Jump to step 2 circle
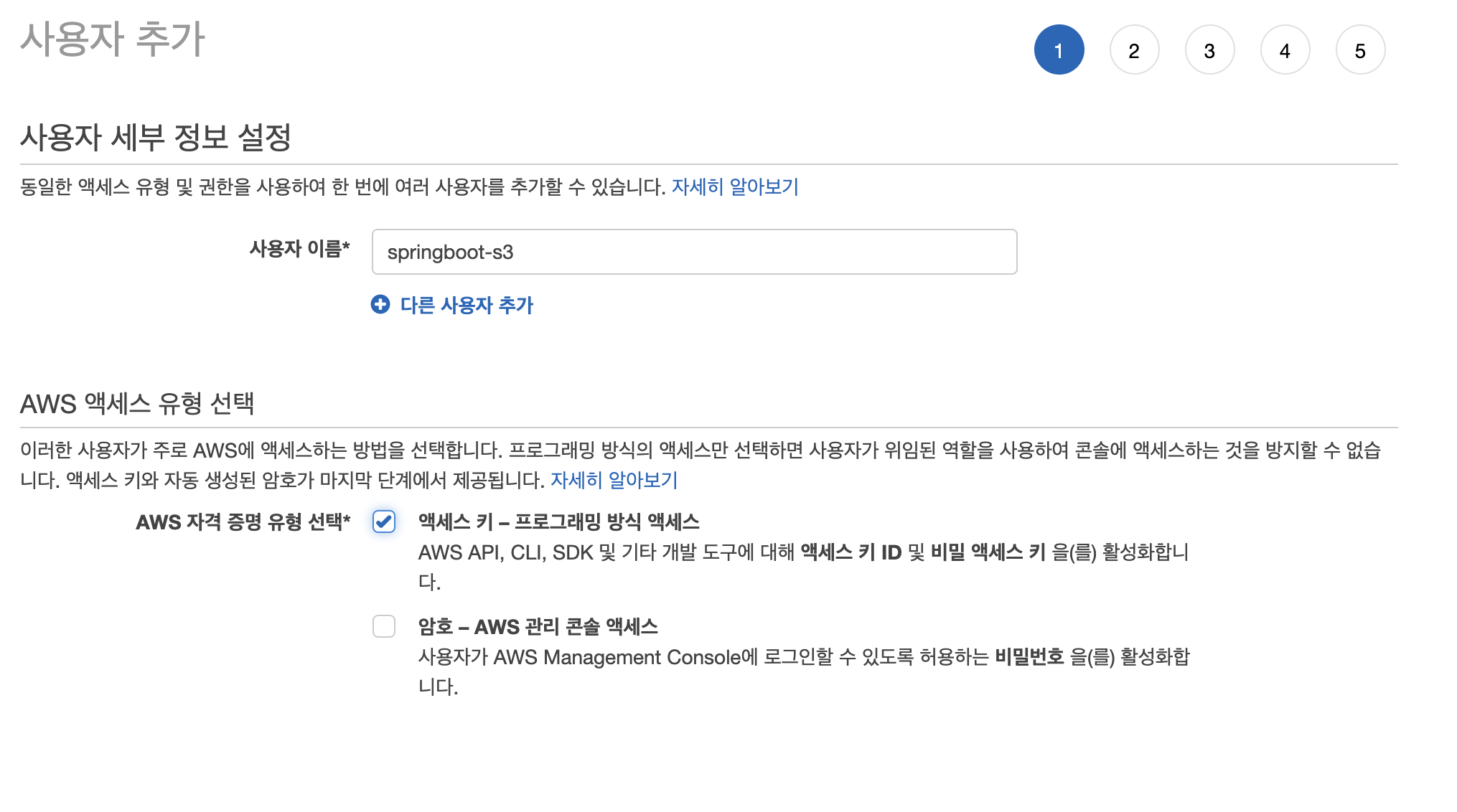This screenshot has height=812, width=1457. tap(1134, 50)
